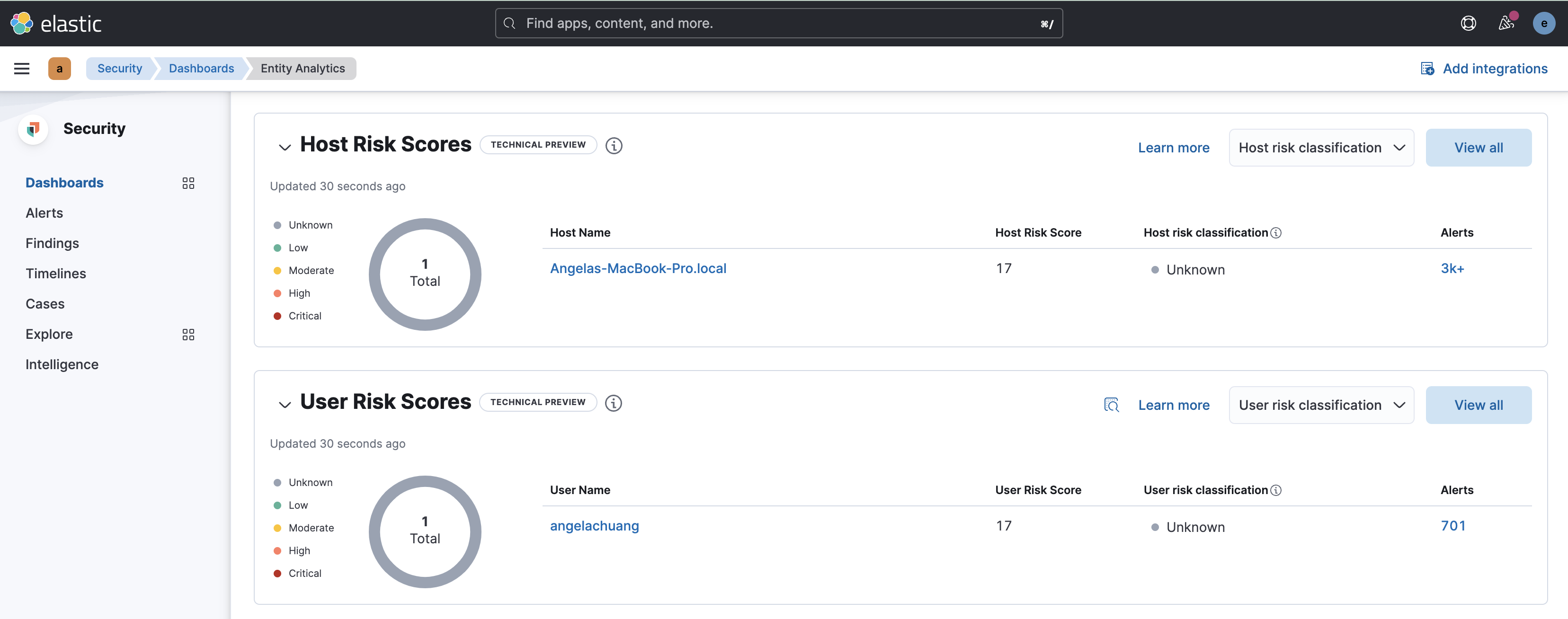Open the Angelas-MacBook-Pro.local host link
The height and width of the screenshot is (619, 1568).
tap(638, 268)
